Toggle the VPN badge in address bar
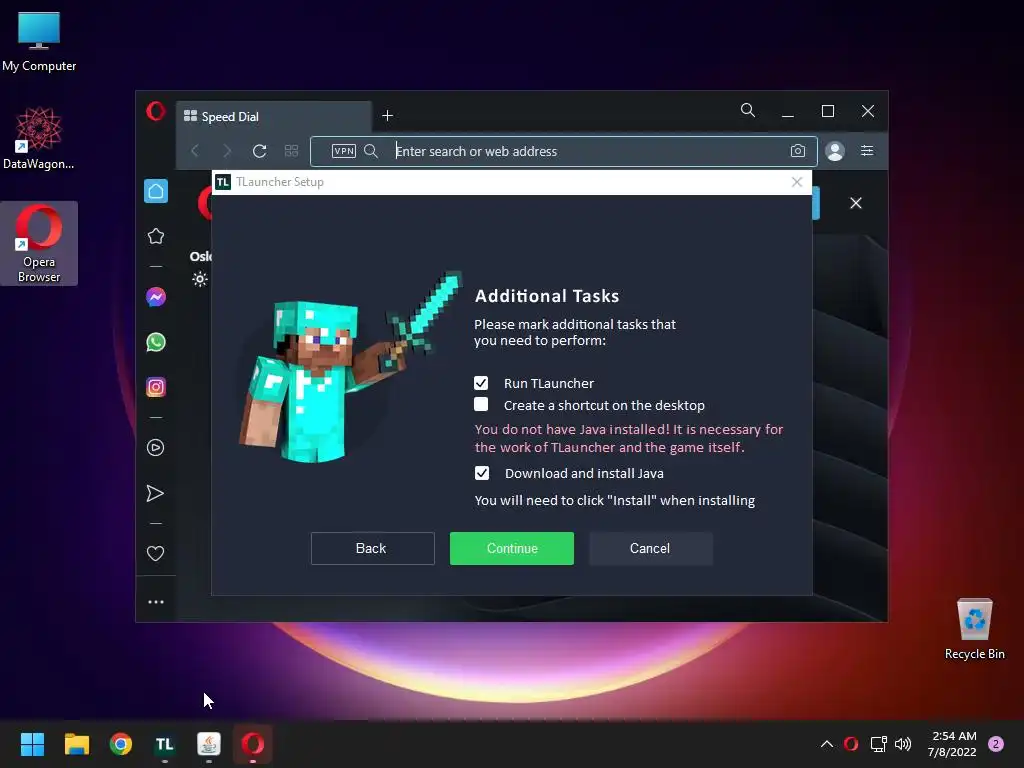 344,151
